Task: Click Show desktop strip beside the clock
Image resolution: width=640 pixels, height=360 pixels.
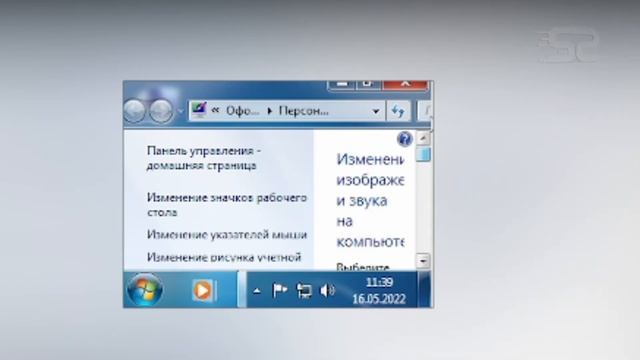Action: (x=424, y=289)
